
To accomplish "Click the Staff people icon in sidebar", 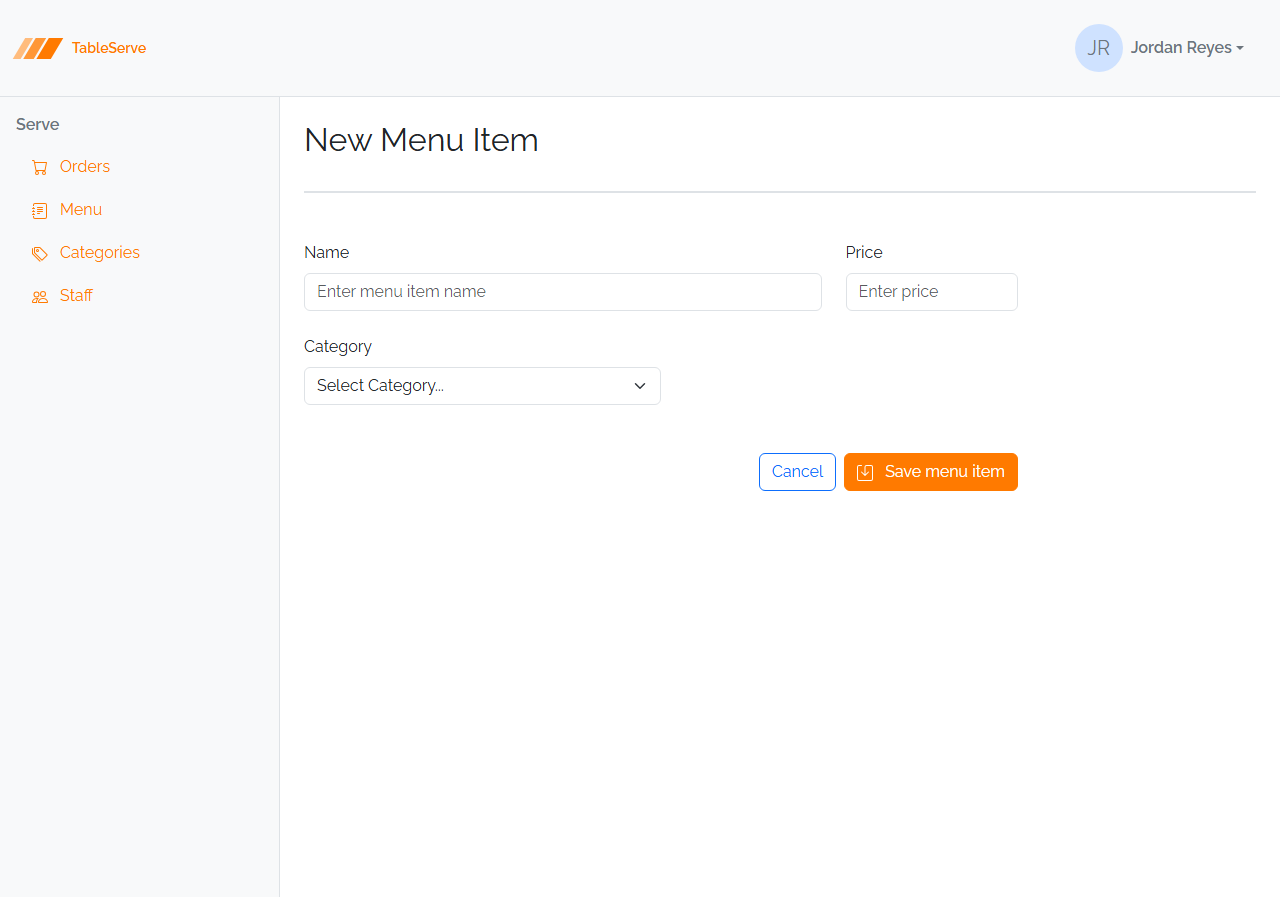I will tap(40, 296).
